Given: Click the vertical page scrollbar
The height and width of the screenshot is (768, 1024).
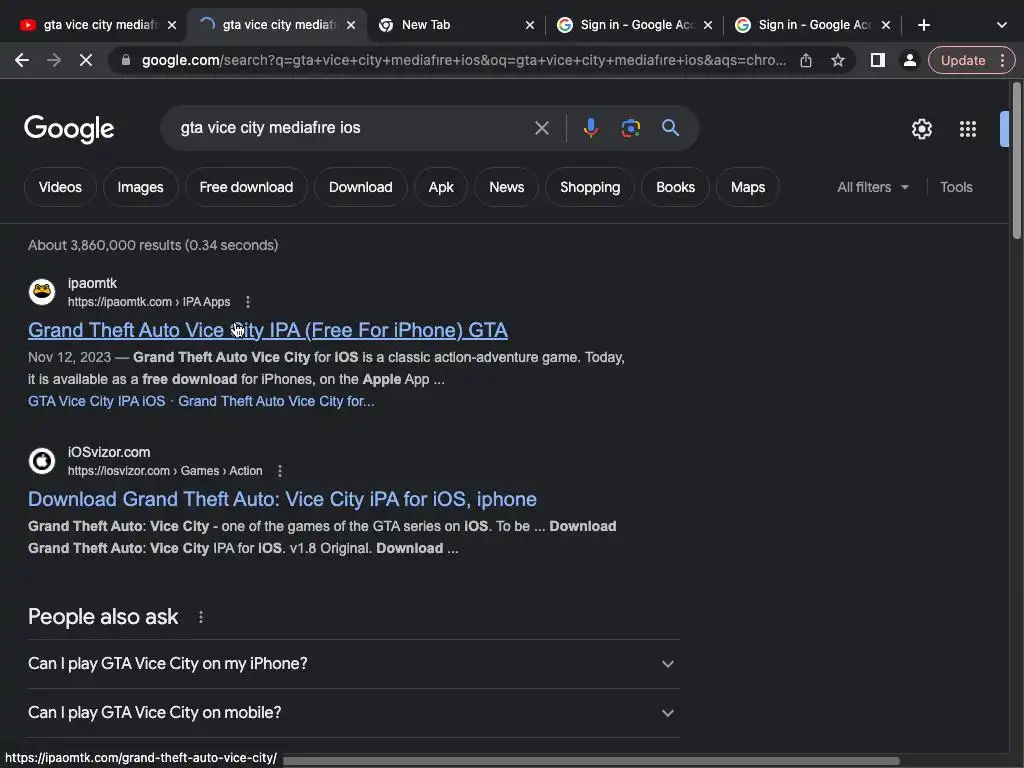Looking at the screenshot, I should [1016, 161].
